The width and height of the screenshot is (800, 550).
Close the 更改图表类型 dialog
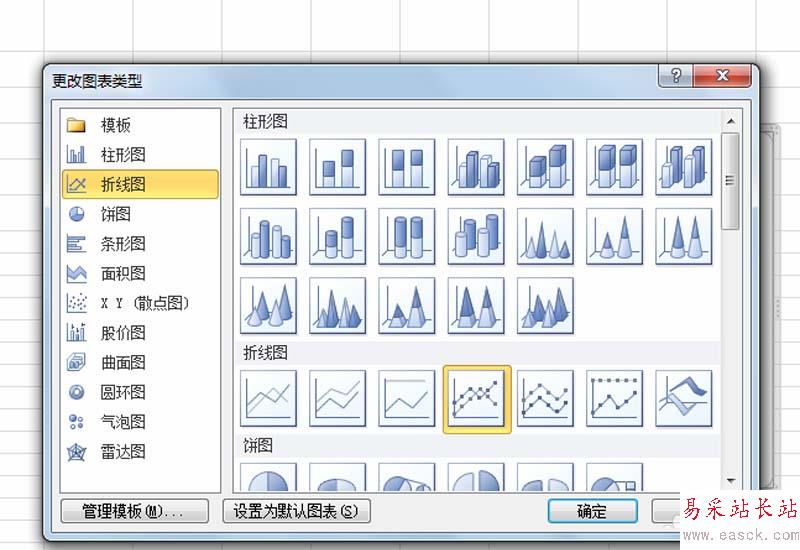tap(722, 76)
